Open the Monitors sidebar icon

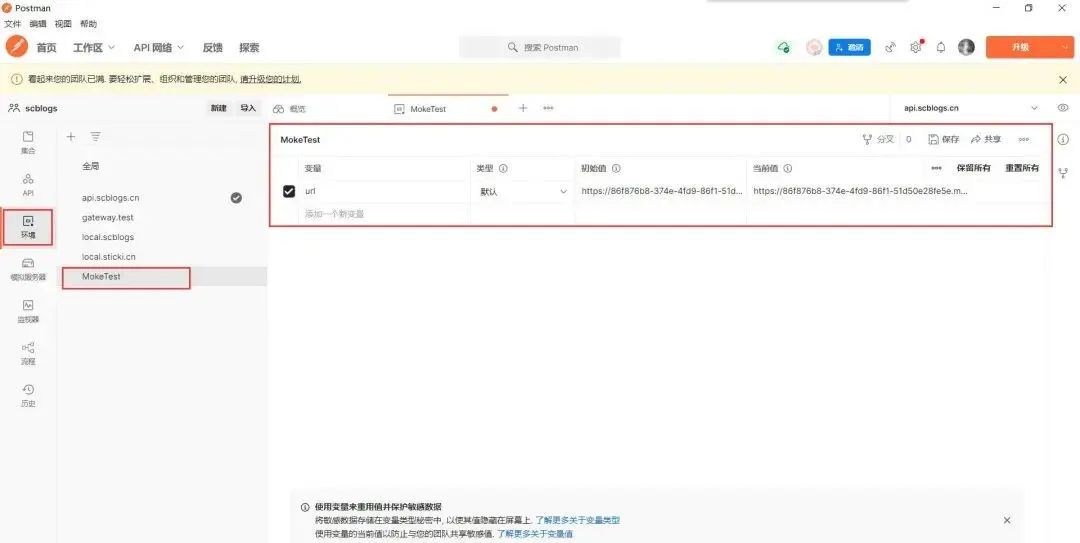click(x=28, y=311)
